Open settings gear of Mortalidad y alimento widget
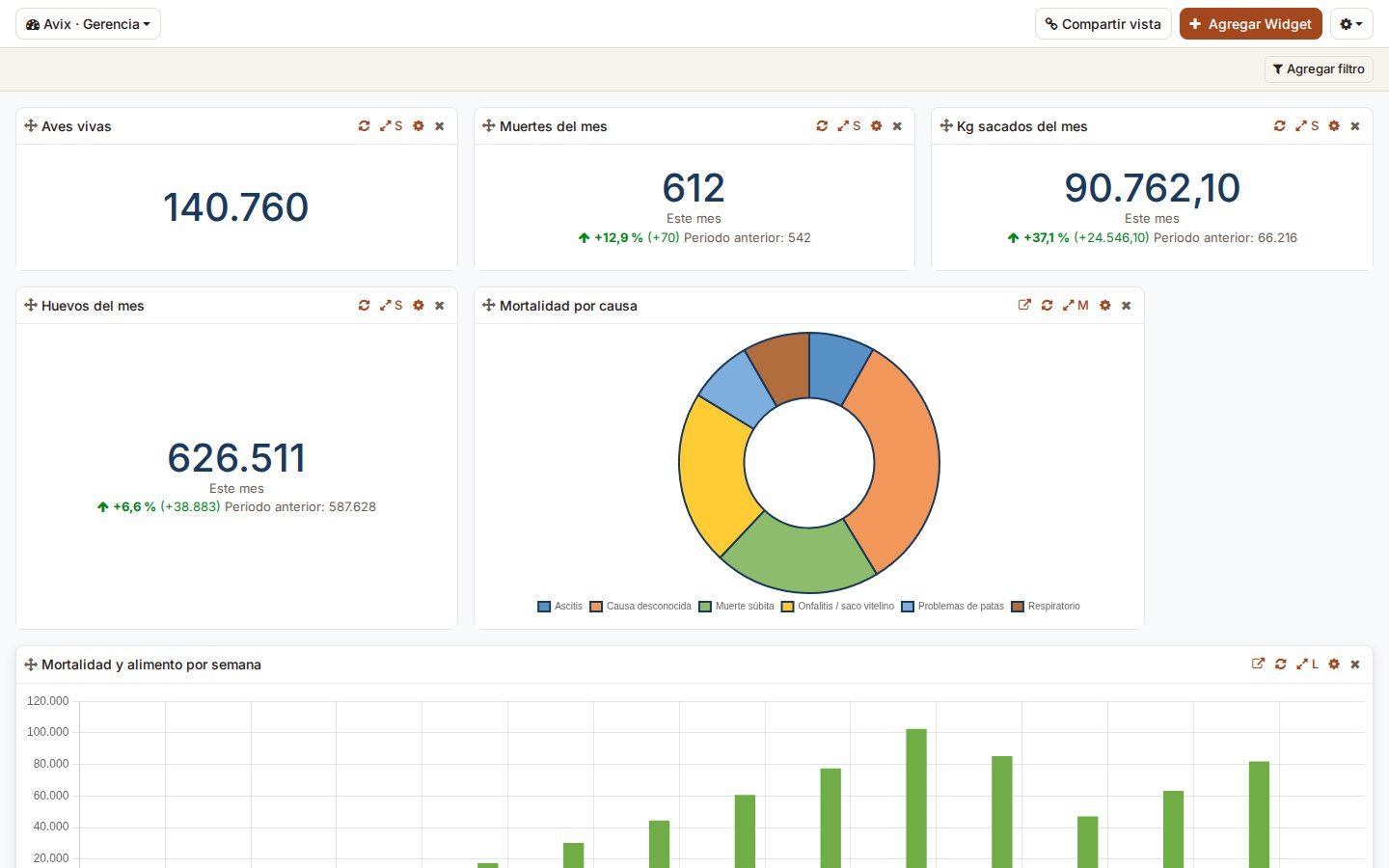Image resolution: width=1389 pixels, height=868 pixels. click(x=1334, y=665)
